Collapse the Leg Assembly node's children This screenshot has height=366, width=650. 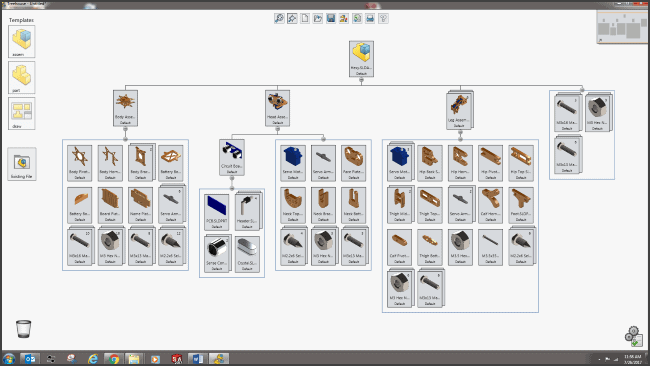coord(460,132)
